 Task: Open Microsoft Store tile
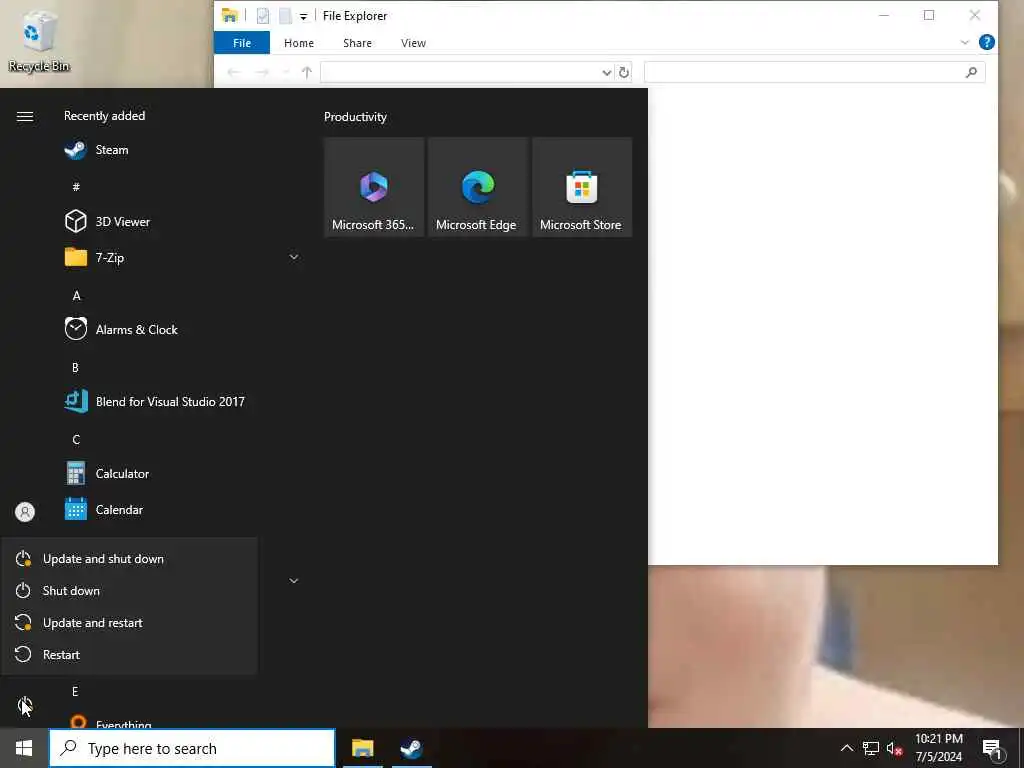[x=582, y=187]
